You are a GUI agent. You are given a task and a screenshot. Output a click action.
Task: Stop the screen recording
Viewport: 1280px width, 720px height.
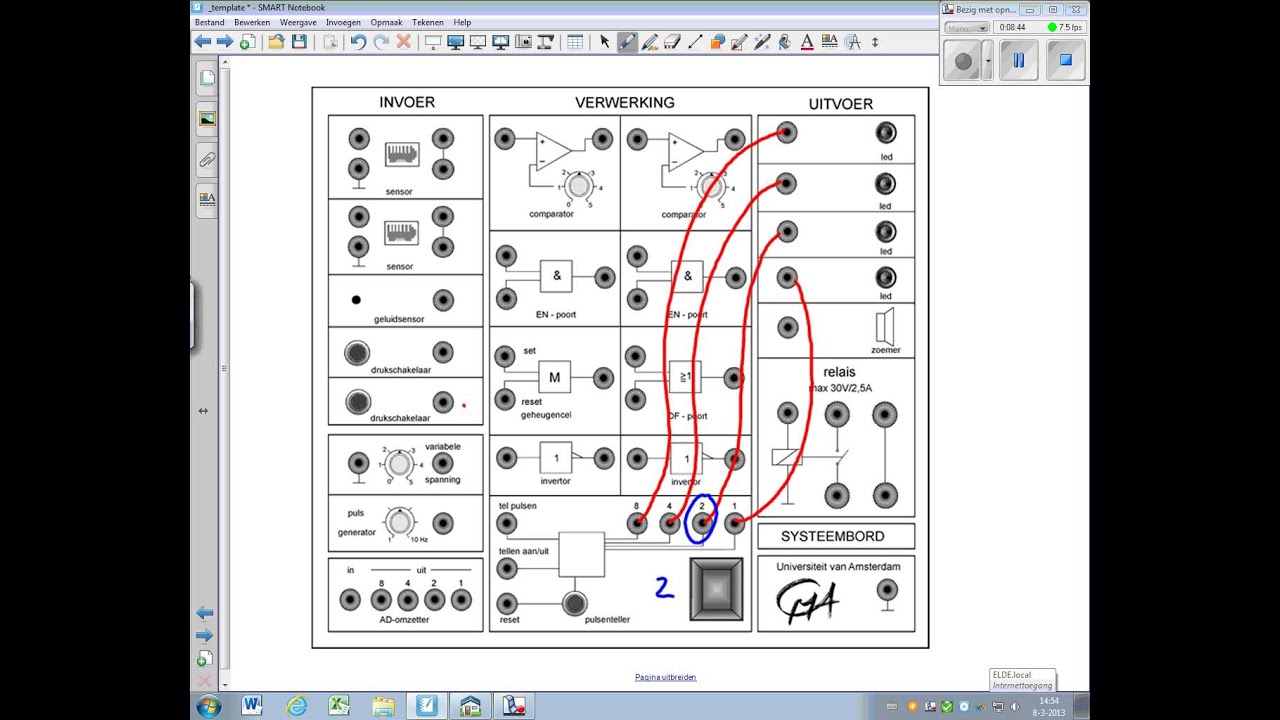pos(1066,61)
